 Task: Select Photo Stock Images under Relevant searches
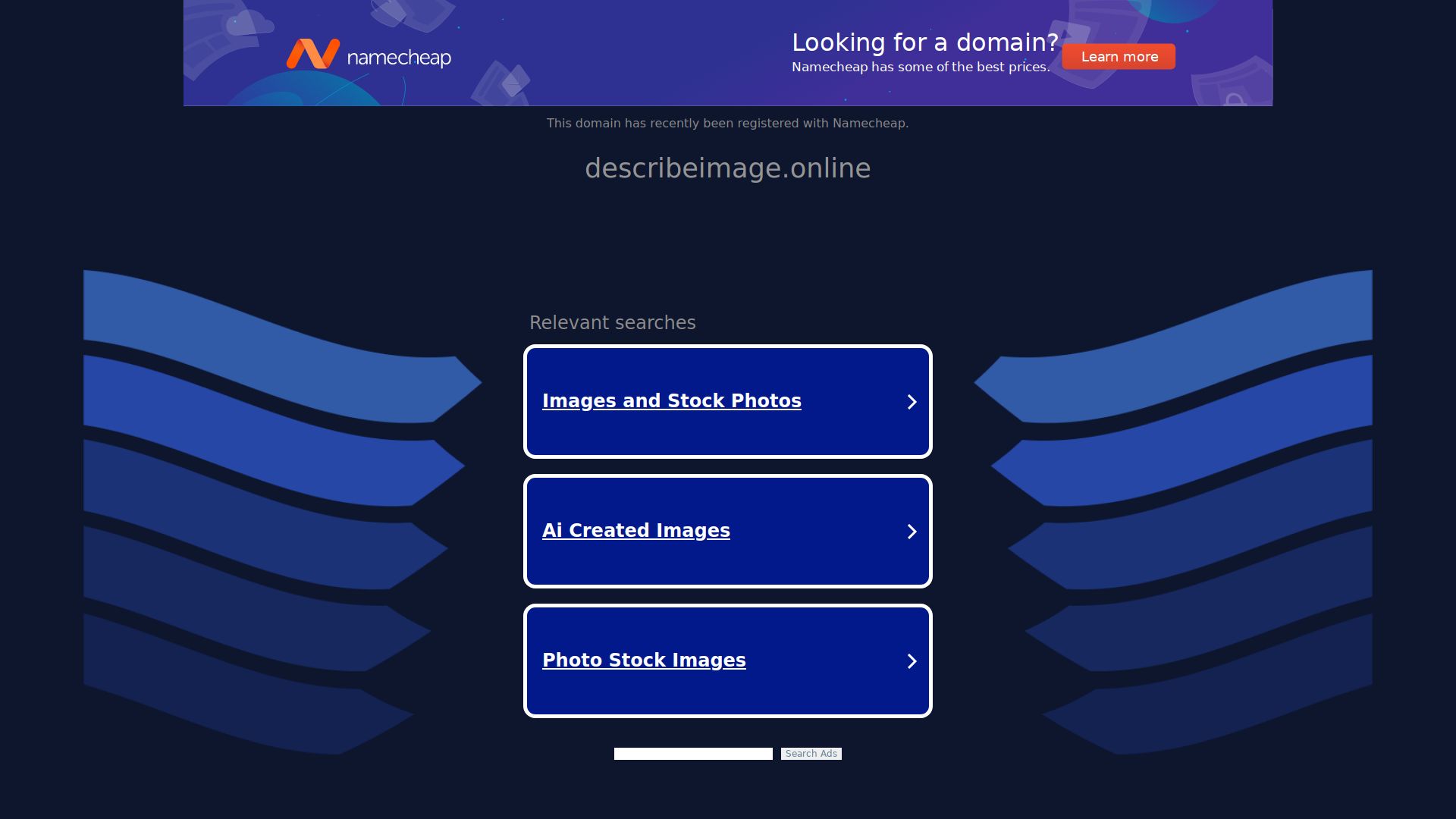[644, 661]
